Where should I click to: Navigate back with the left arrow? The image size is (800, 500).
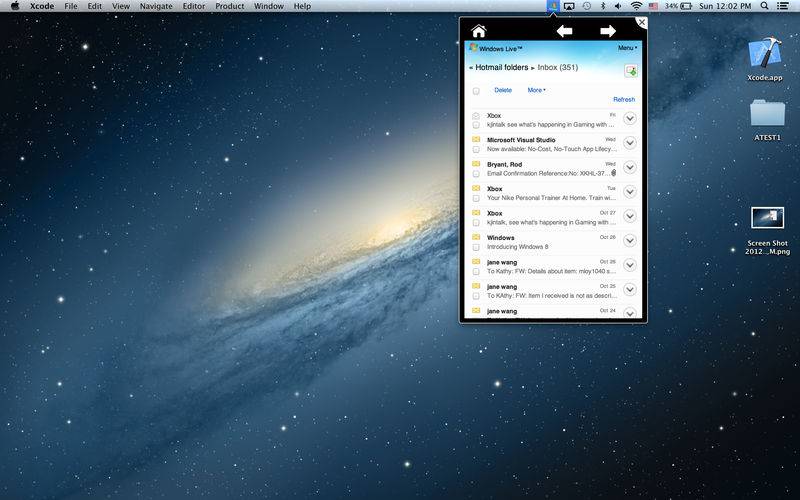564,31
